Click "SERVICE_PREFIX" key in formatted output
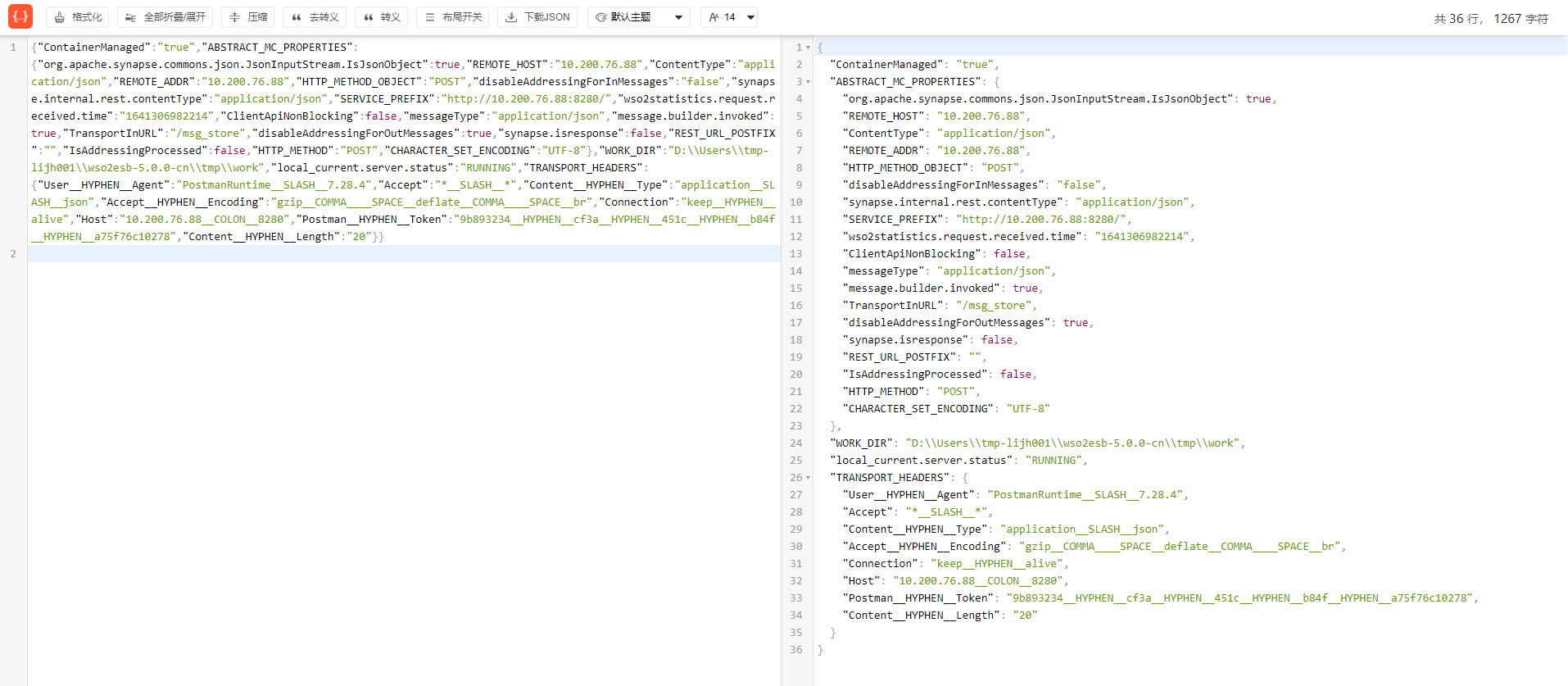Image resolution: width=1568 pixels, height=686 pixels. point(893,220)
